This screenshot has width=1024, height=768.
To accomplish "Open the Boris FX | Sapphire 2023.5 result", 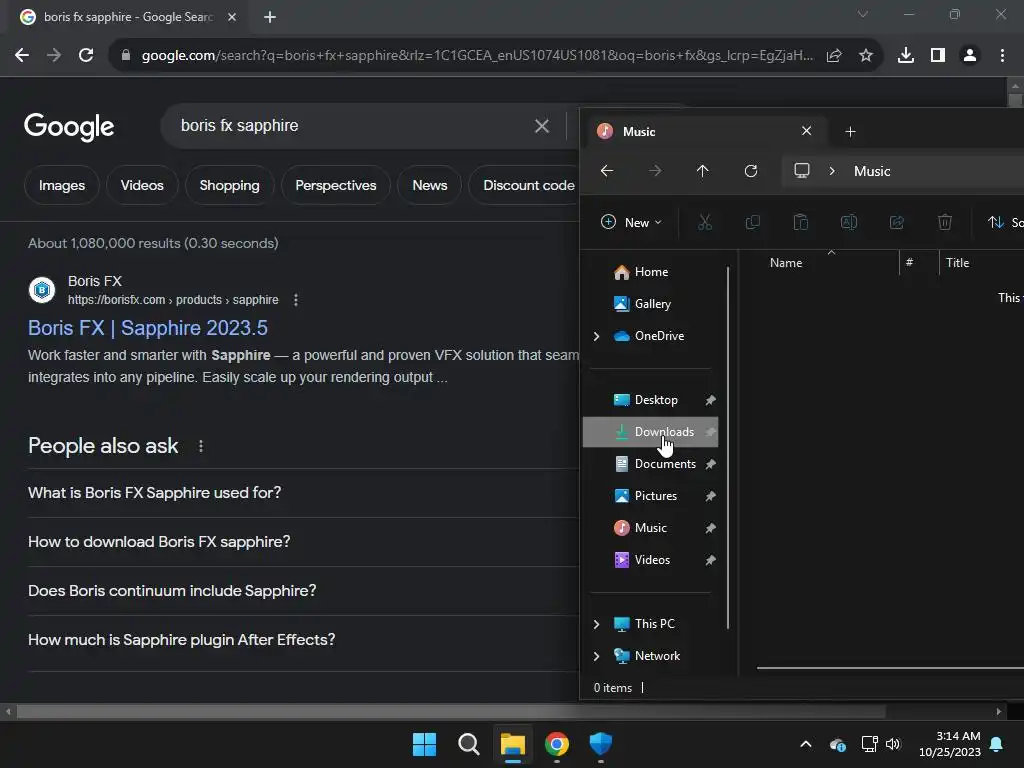I will click(148, 328).
